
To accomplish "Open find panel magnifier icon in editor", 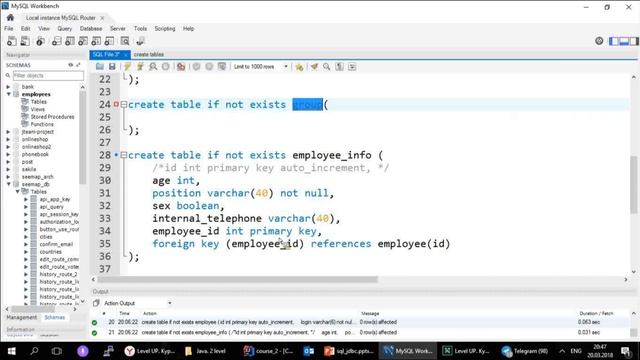I will (327, 67).
